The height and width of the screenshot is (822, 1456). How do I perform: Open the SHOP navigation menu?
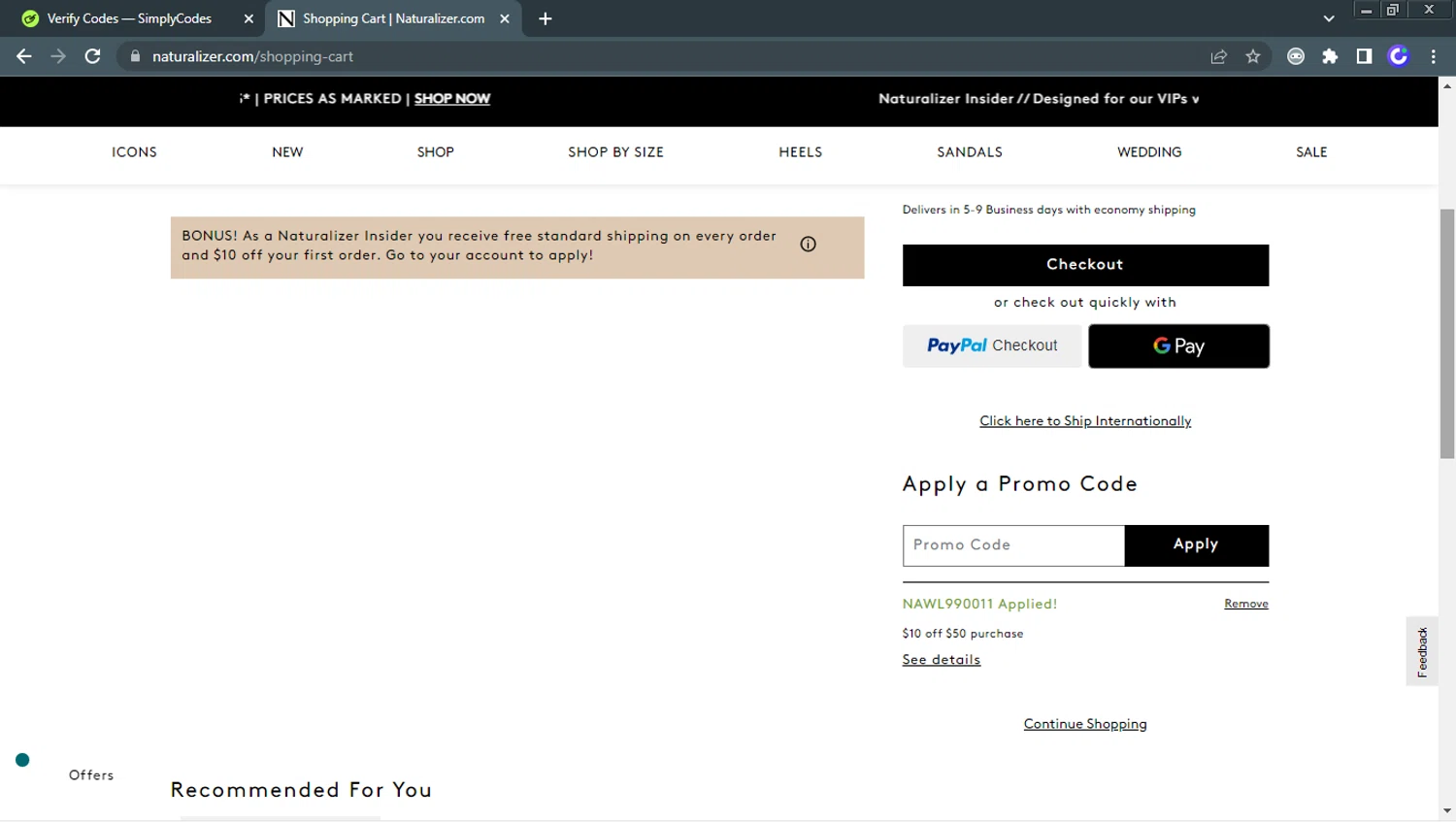click(436, 152)
